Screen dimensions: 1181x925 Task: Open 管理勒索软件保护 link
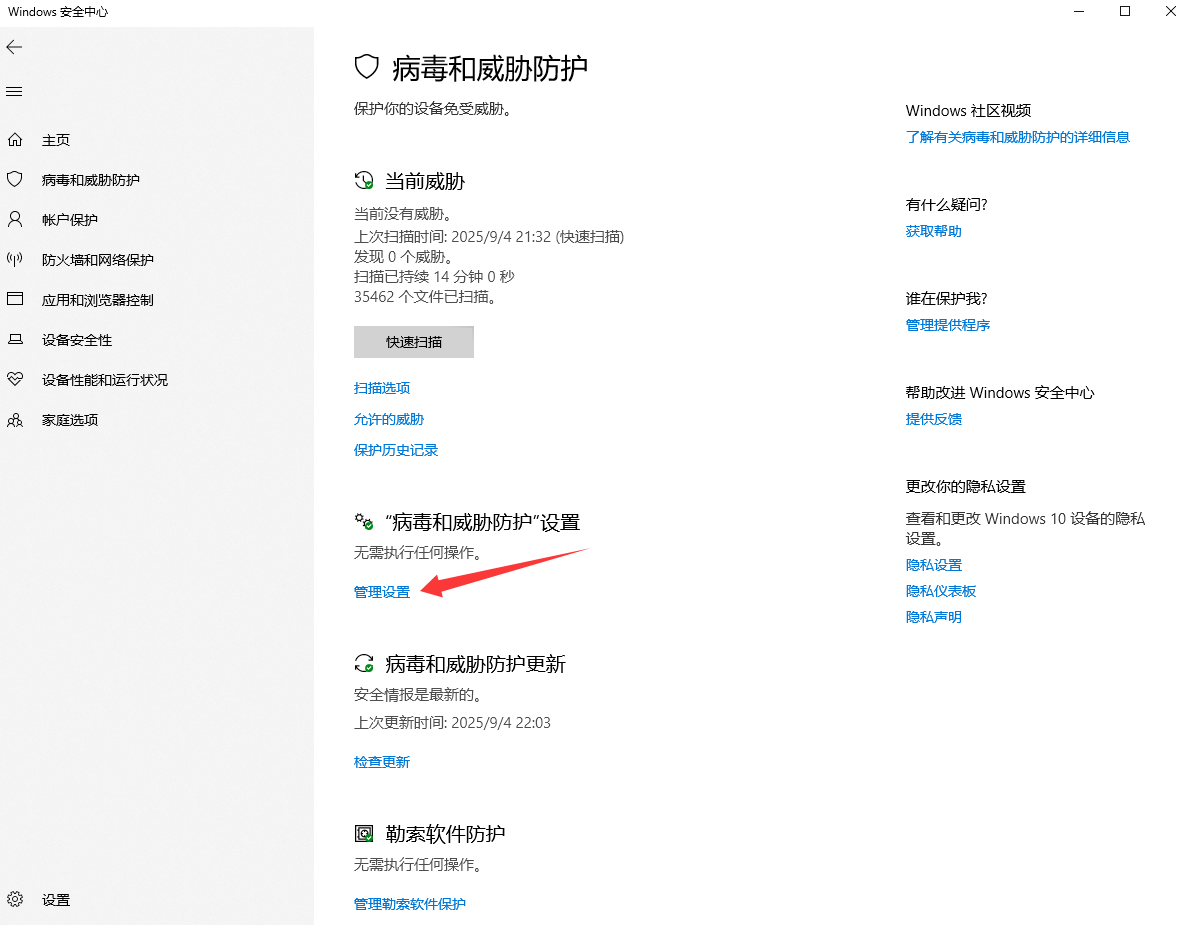point(410,904)
